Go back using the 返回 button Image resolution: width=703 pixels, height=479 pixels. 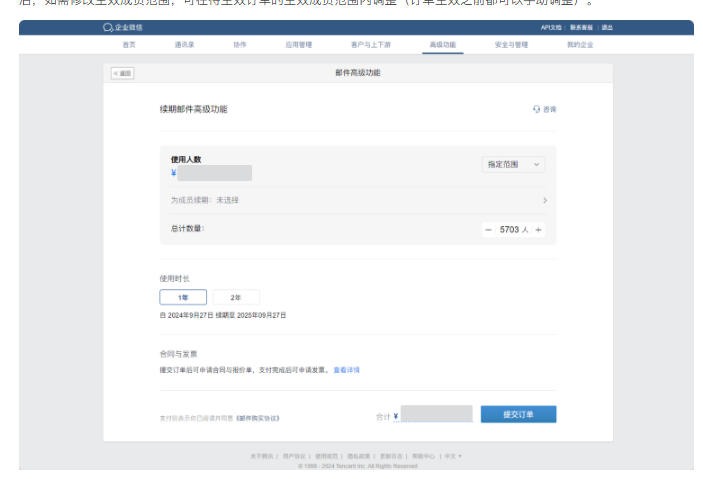[122, 73]
